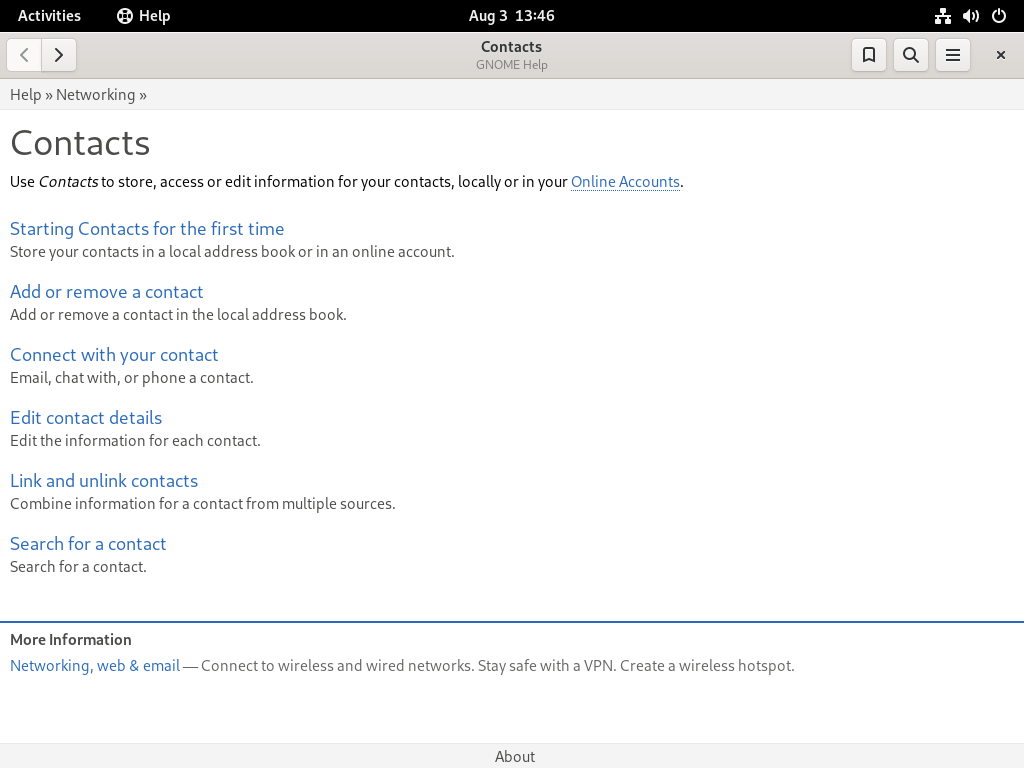Open the hamburger menu in the header bar
This screenshot has height=768, width=1024.
coord(953,55)
